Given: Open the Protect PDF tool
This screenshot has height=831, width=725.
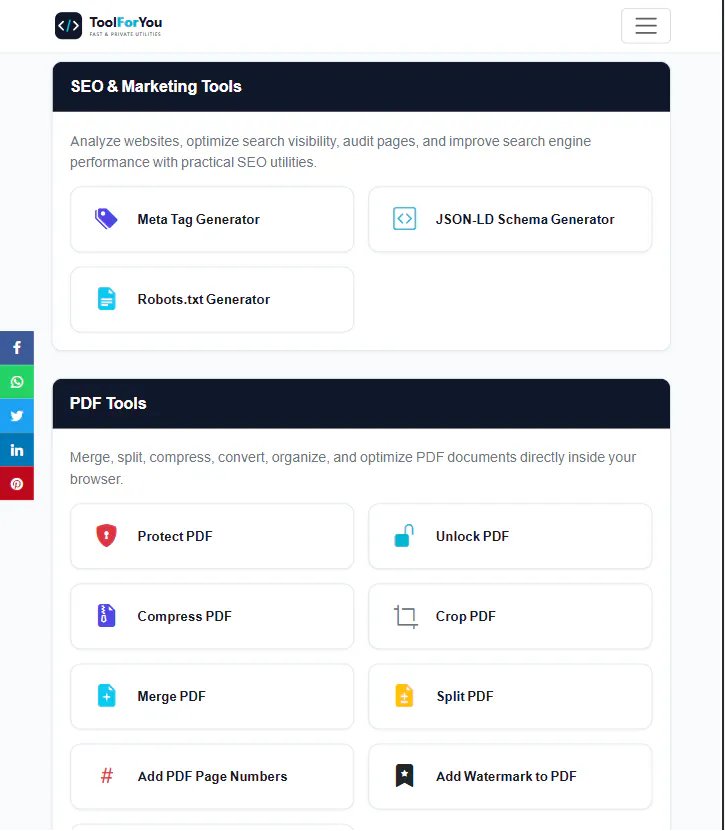Looking at the screenshot, I should tap(212, 536).
